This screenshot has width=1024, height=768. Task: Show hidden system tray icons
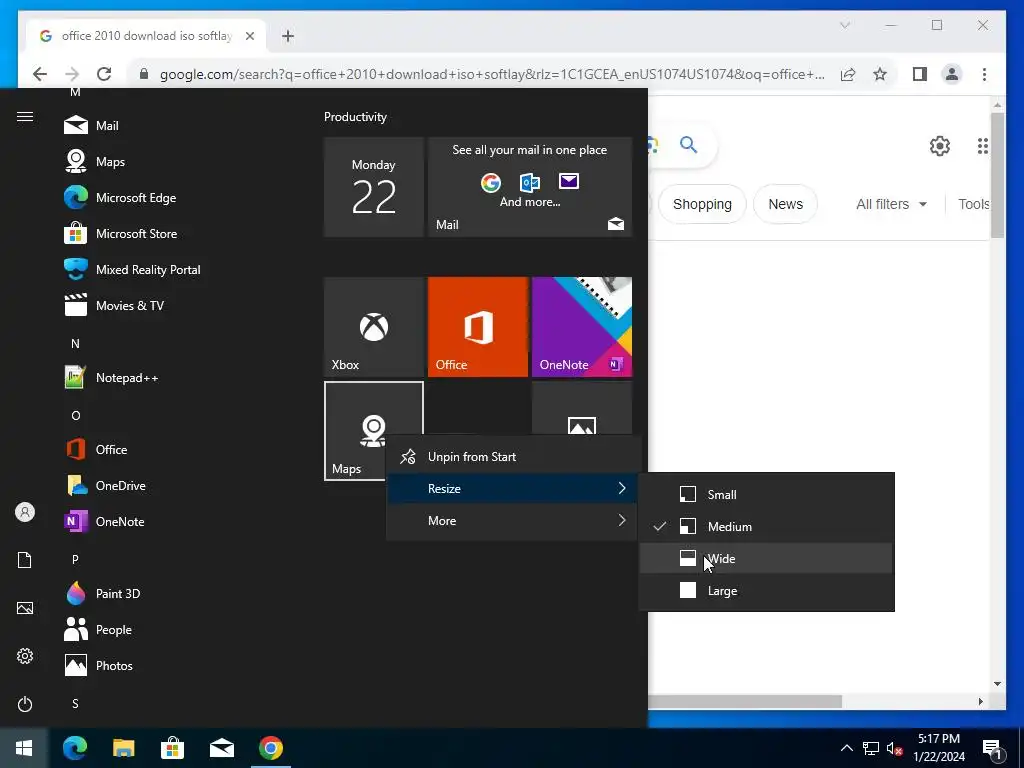point(846,748)
